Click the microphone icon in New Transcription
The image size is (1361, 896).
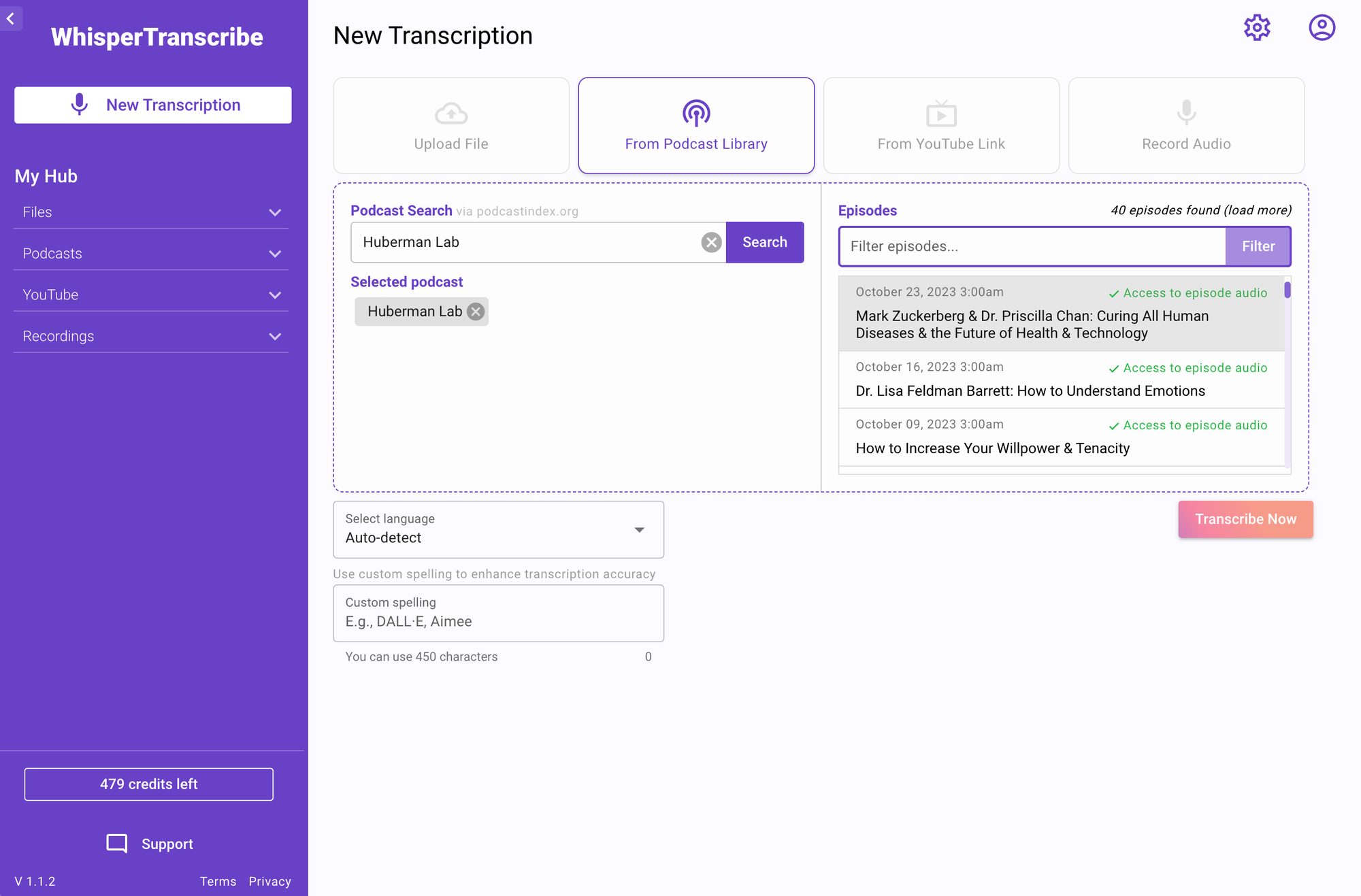coord(80,105)
